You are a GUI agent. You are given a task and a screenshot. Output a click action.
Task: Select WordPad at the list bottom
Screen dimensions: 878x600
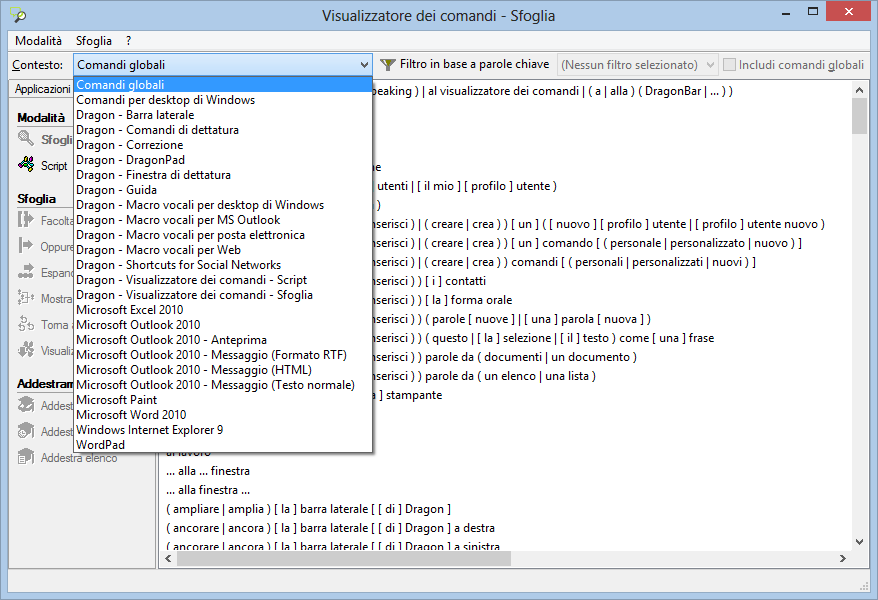tap(223, 445)
